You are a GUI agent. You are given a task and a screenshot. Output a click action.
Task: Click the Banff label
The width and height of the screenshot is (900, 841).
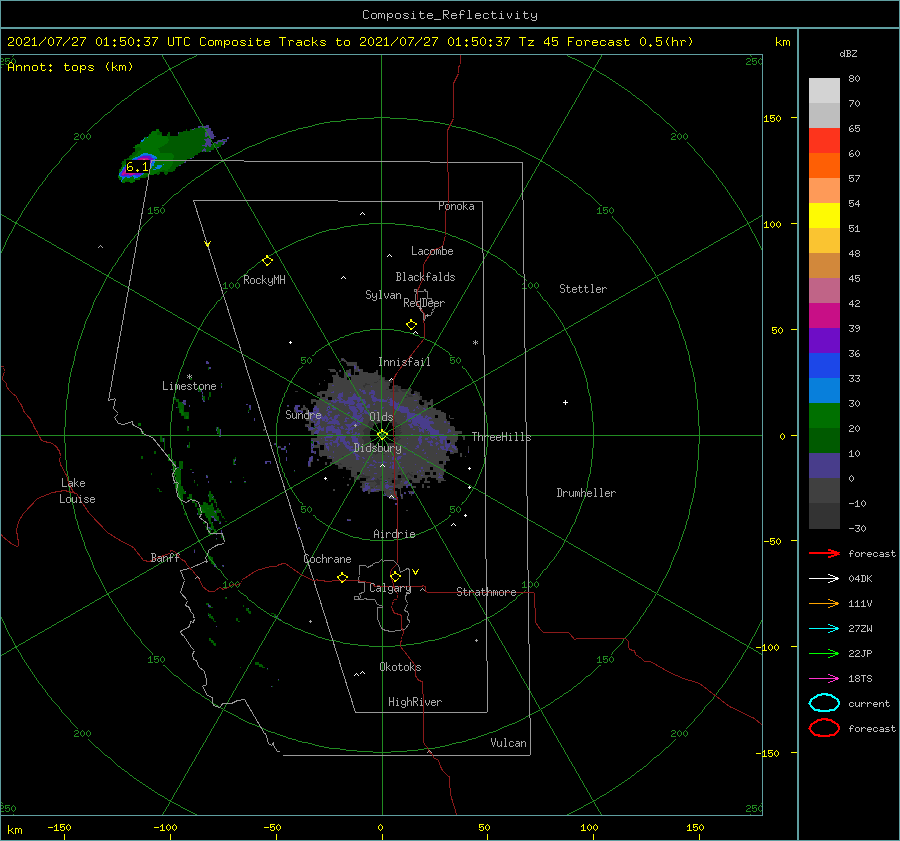(x=165, y=558)
